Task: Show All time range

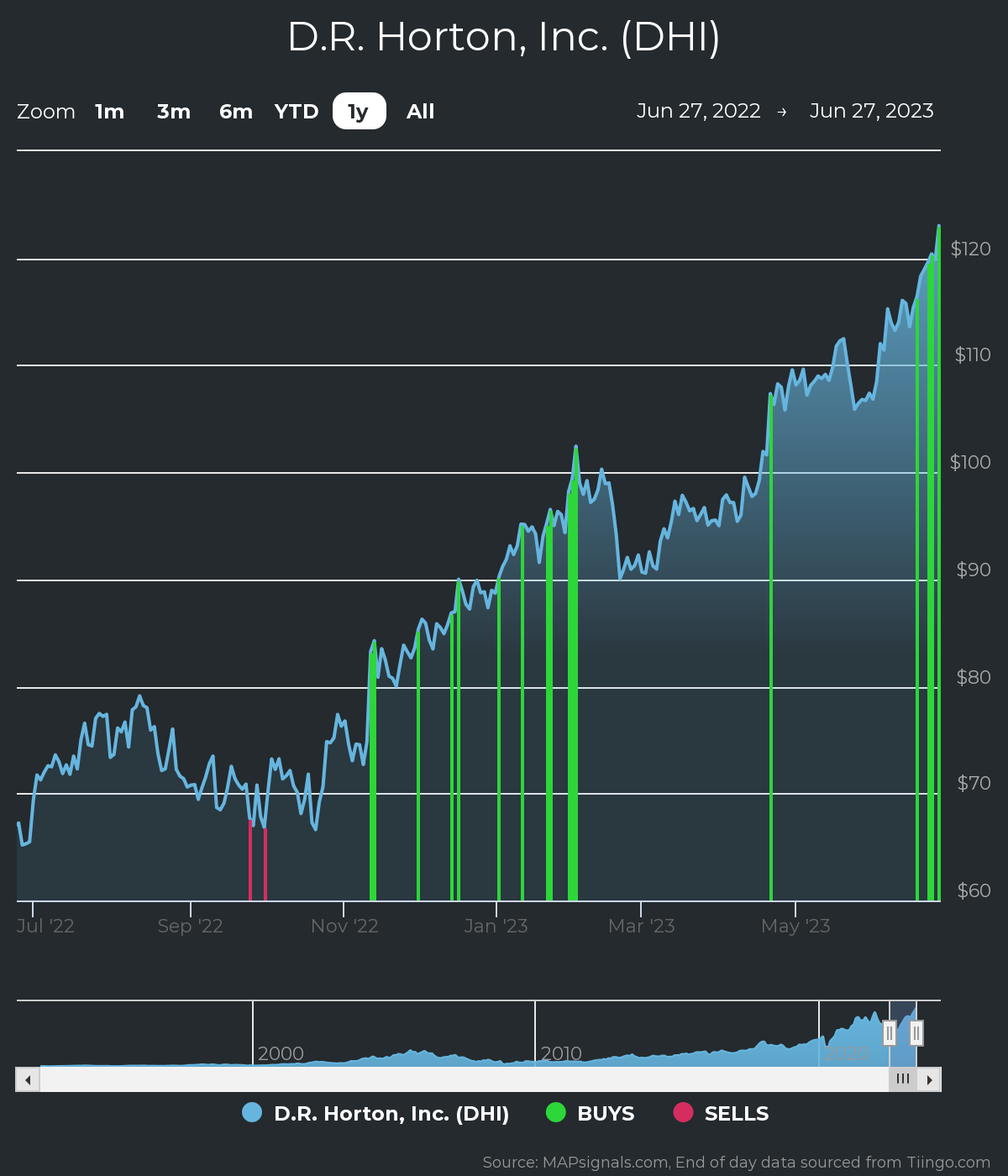Action: tap(420, 112)
